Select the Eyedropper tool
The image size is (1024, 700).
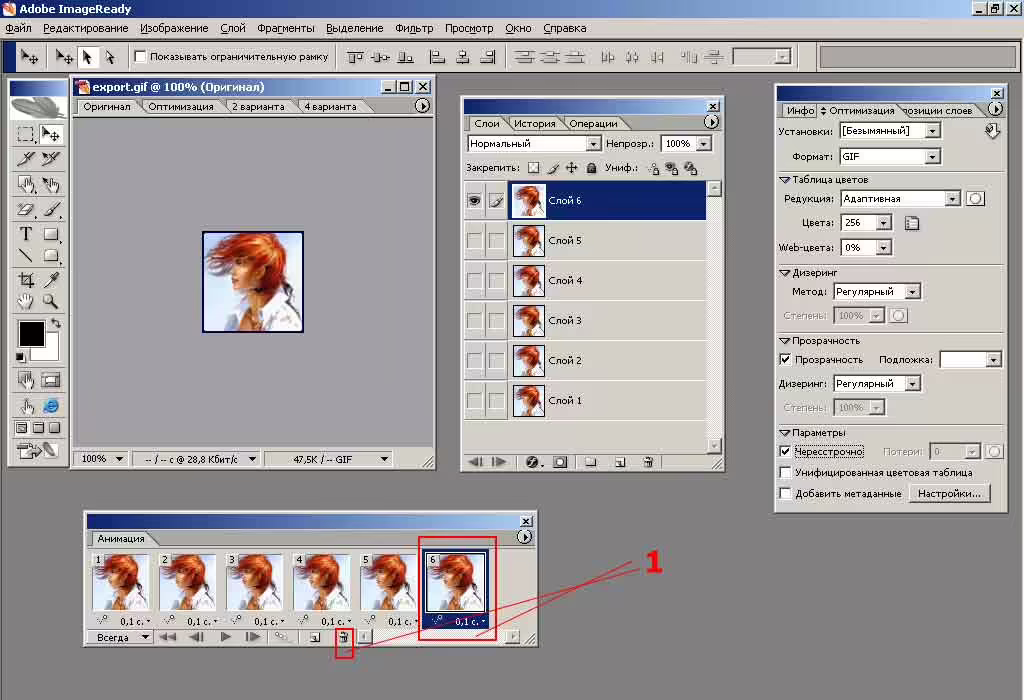[x=50, y=280]
